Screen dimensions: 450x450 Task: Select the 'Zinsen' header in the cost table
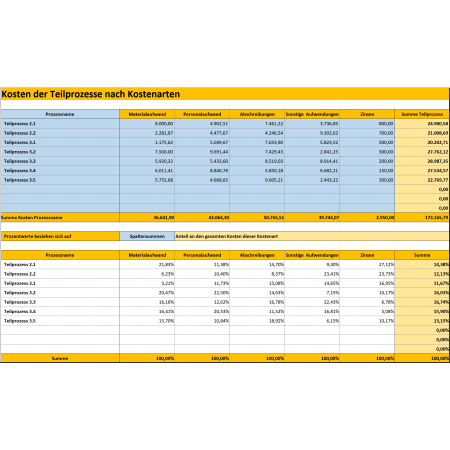[x=367, y=114]
